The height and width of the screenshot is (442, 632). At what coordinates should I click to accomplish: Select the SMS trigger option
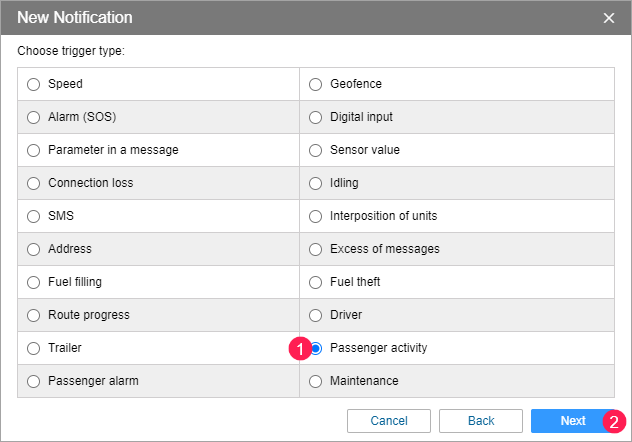[x=34, y=216]
